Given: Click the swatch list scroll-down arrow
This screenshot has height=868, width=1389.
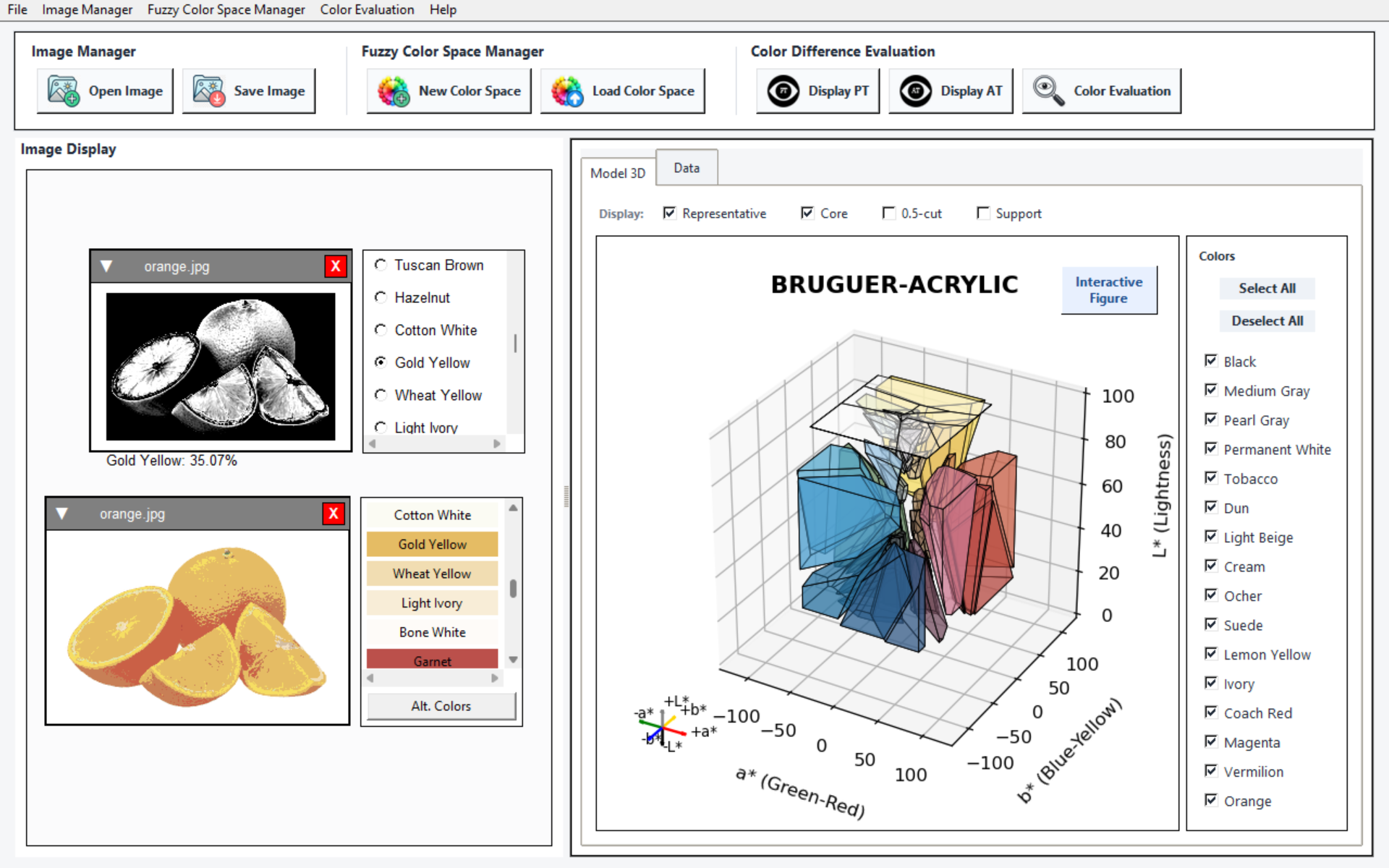Looking at the screenshot, I should tap(513, 660).
